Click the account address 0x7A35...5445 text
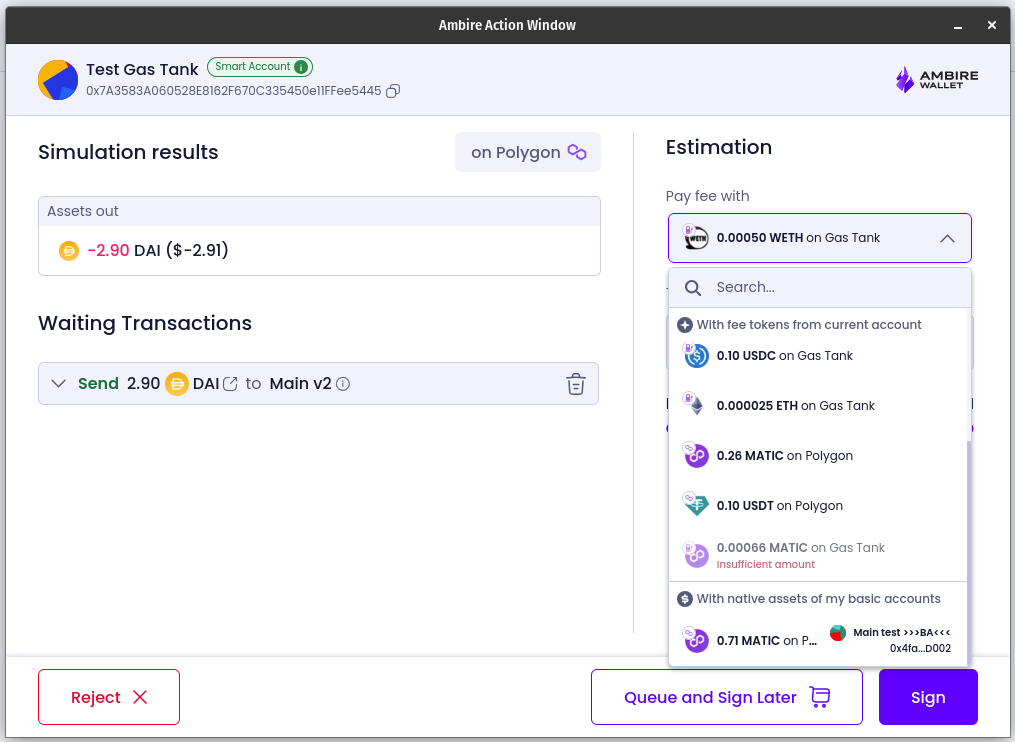The image size is (1015, 742). tap(234, 91)
